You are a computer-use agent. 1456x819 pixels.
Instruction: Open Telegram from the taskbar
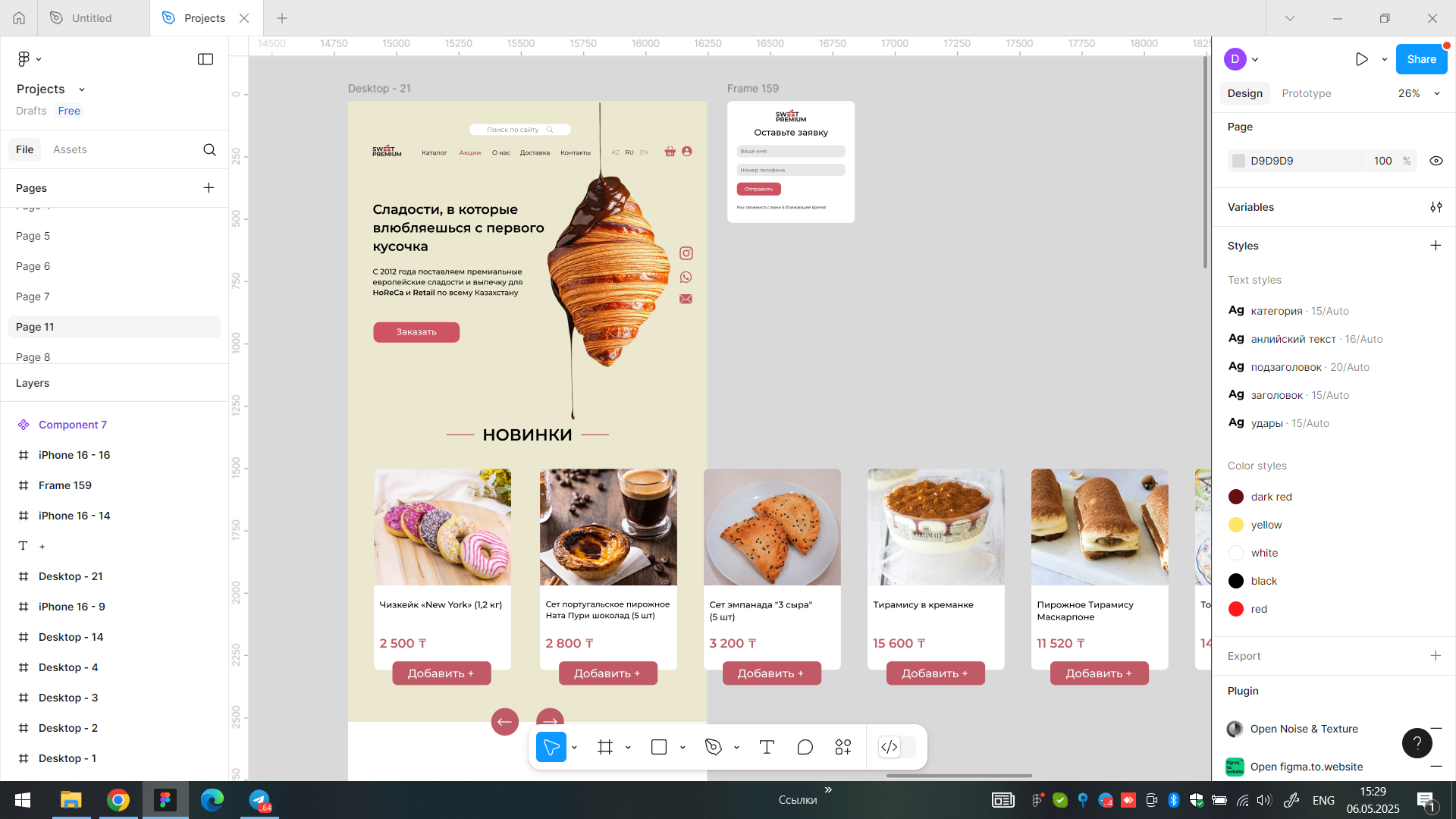(x=259, y=800)
